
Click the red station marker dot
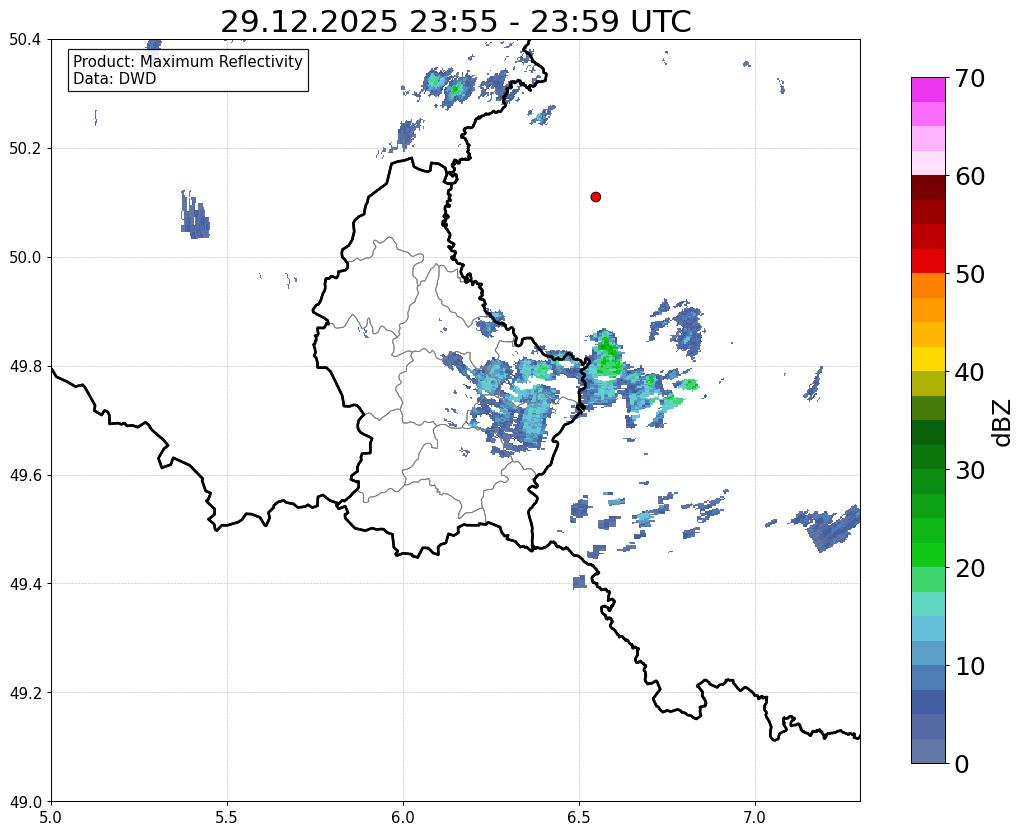tap(595, 197)
